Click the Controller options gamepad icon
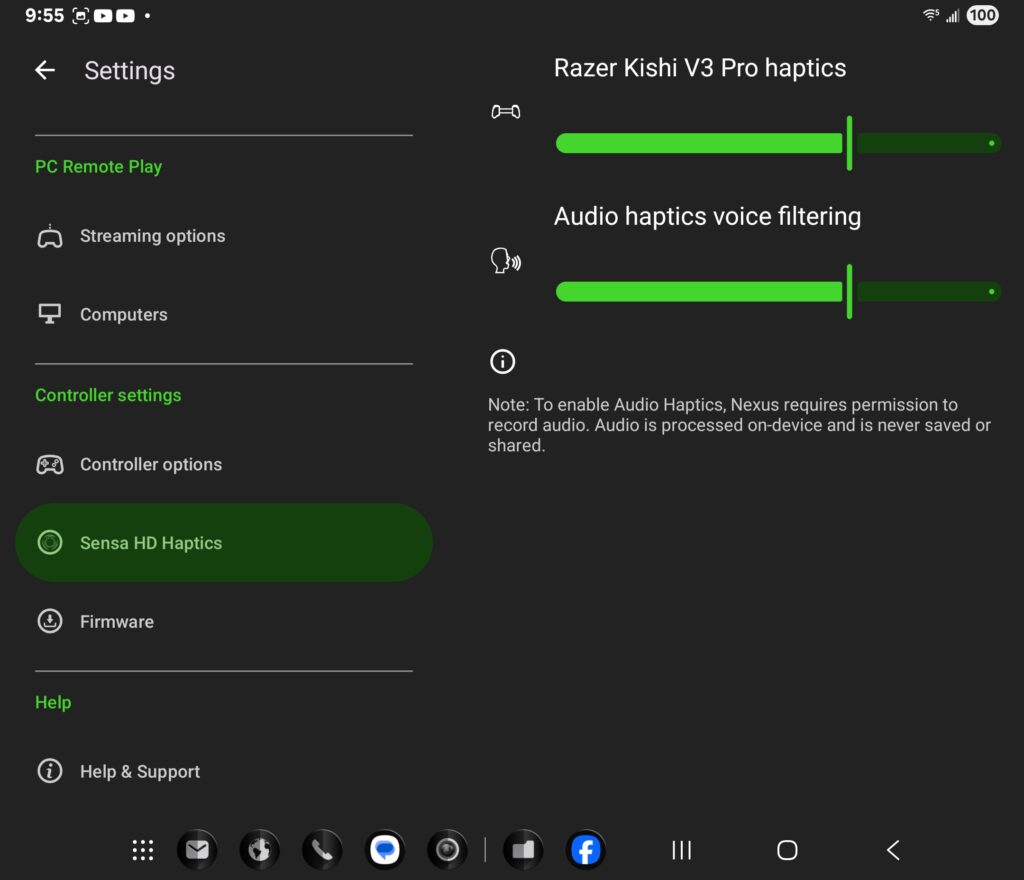 pos(50,465)
